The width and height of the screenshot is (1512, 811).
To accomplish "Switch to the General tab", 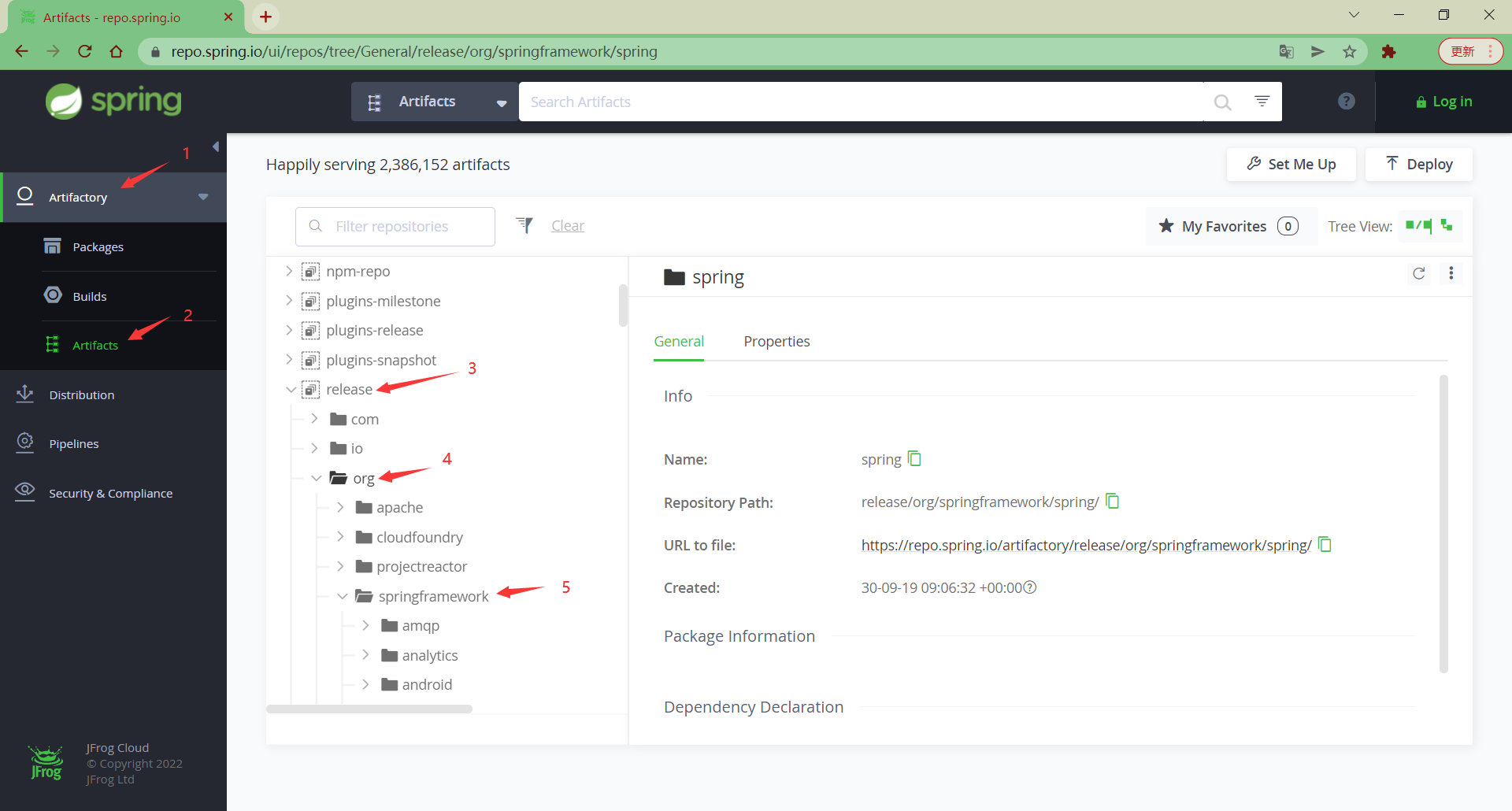I will pyautogui.click(x=679, y=342).
